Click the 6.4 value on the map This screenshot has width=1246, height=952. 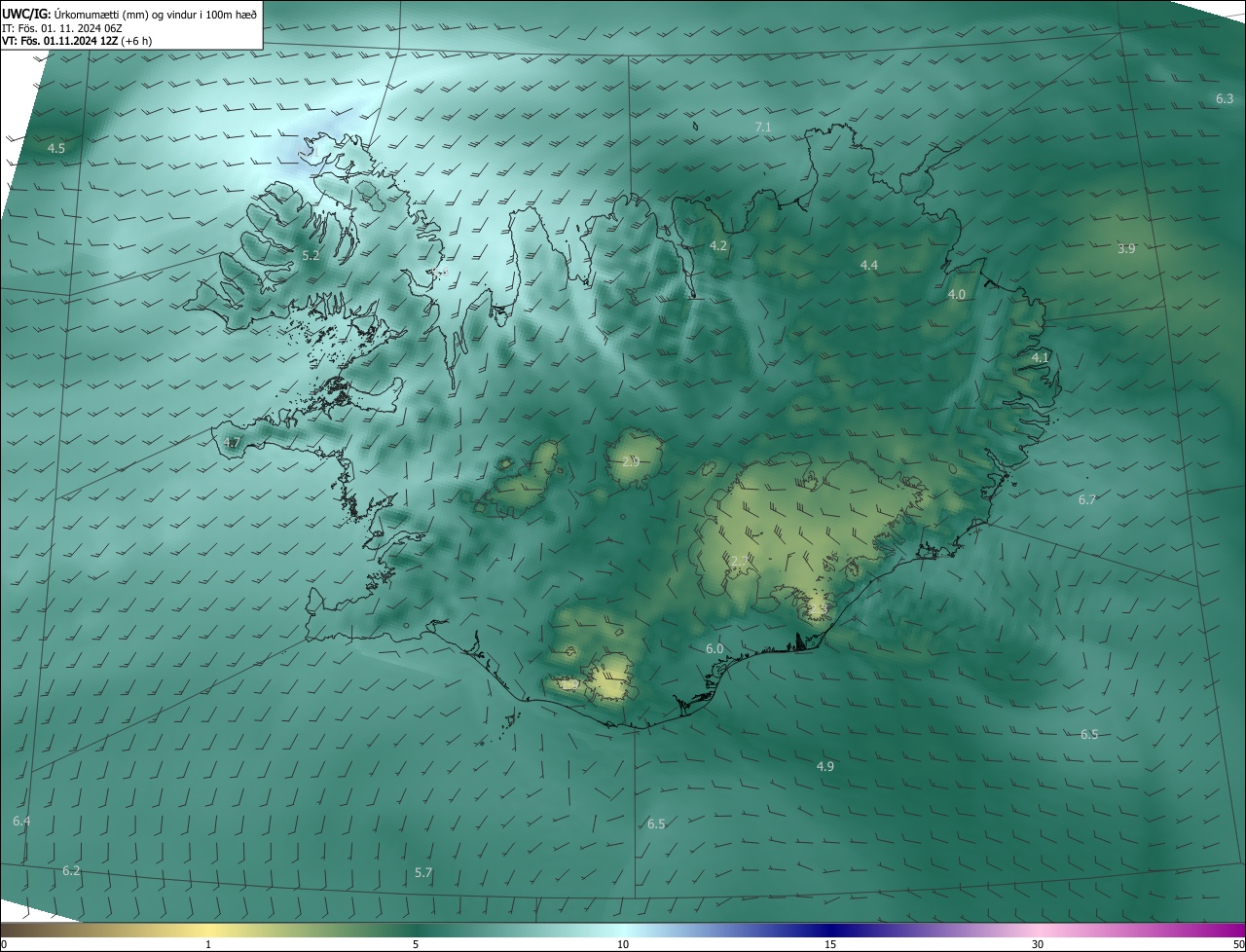(21, 821)
